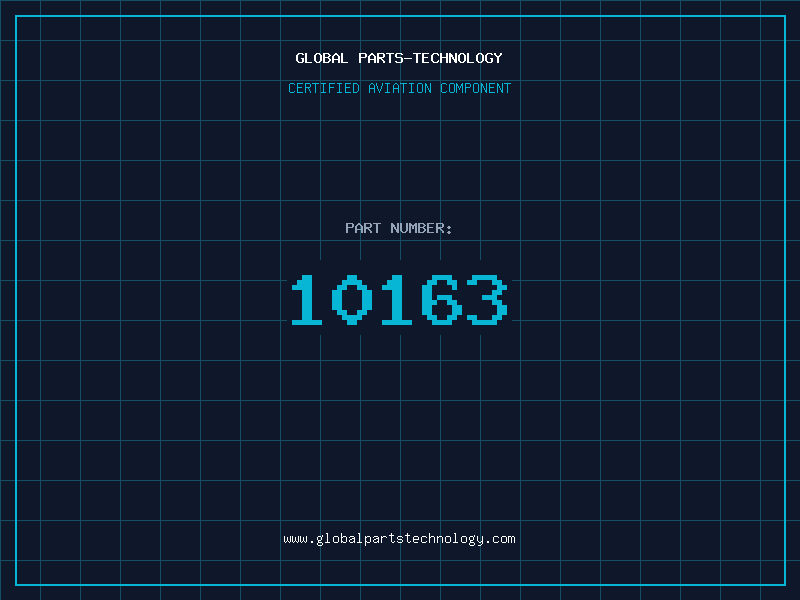Viewport: 800px width, 600px height.
Task: Open the www.globalpartstechnology.com link
Action: (399, 539)
